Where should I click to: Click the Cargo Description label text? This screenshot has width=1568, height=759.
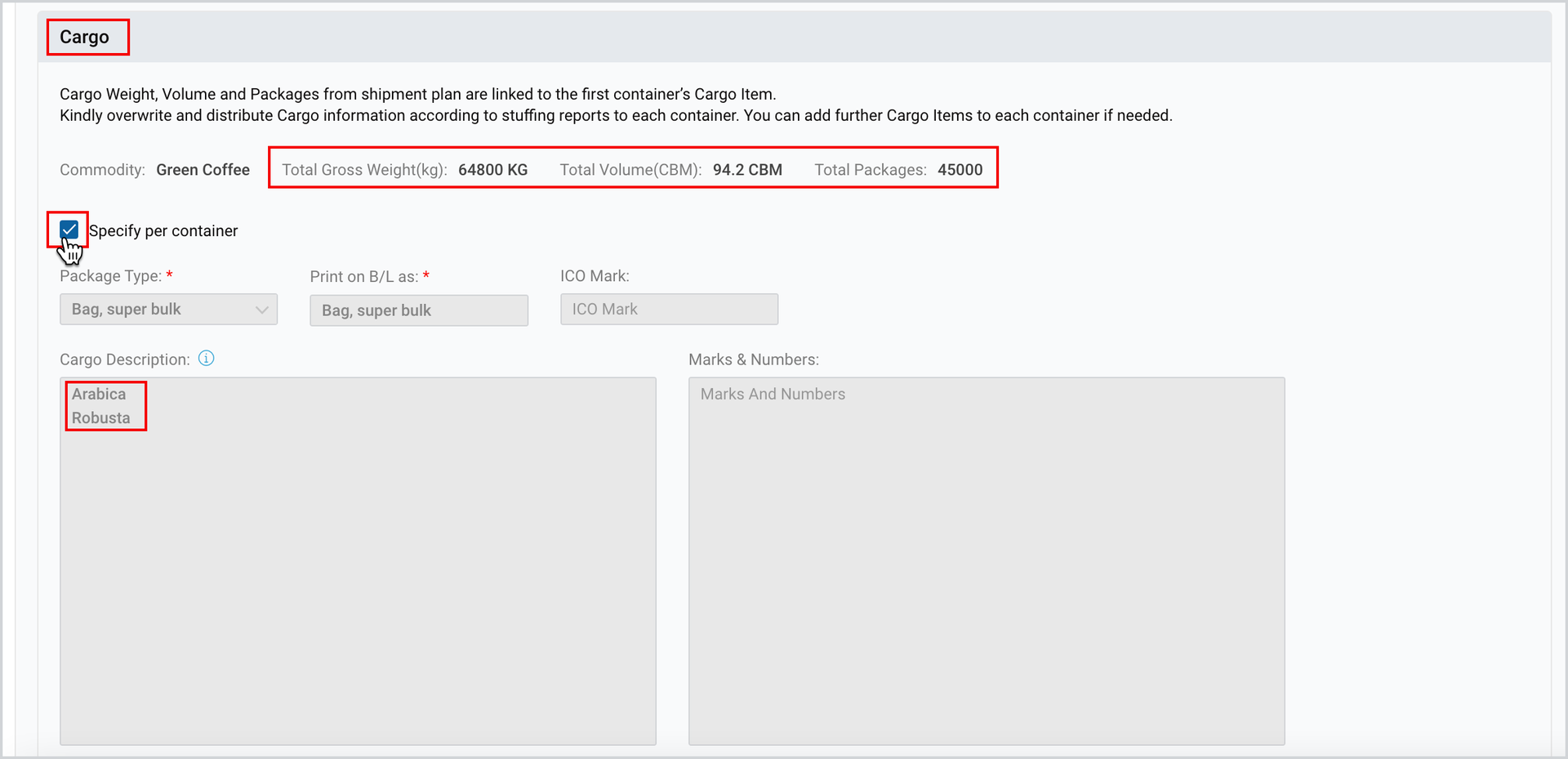pyautogui.click(x=125, y=359)
